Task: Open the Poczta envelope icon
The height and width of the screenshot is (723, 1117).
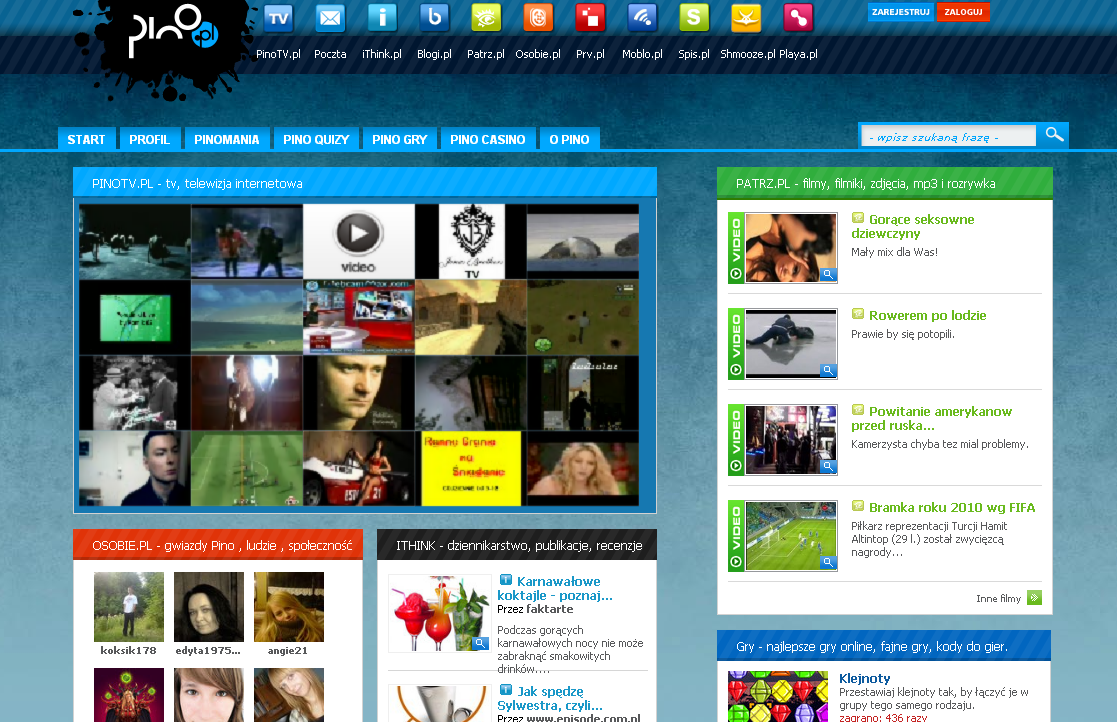Action: pos(331,18)
